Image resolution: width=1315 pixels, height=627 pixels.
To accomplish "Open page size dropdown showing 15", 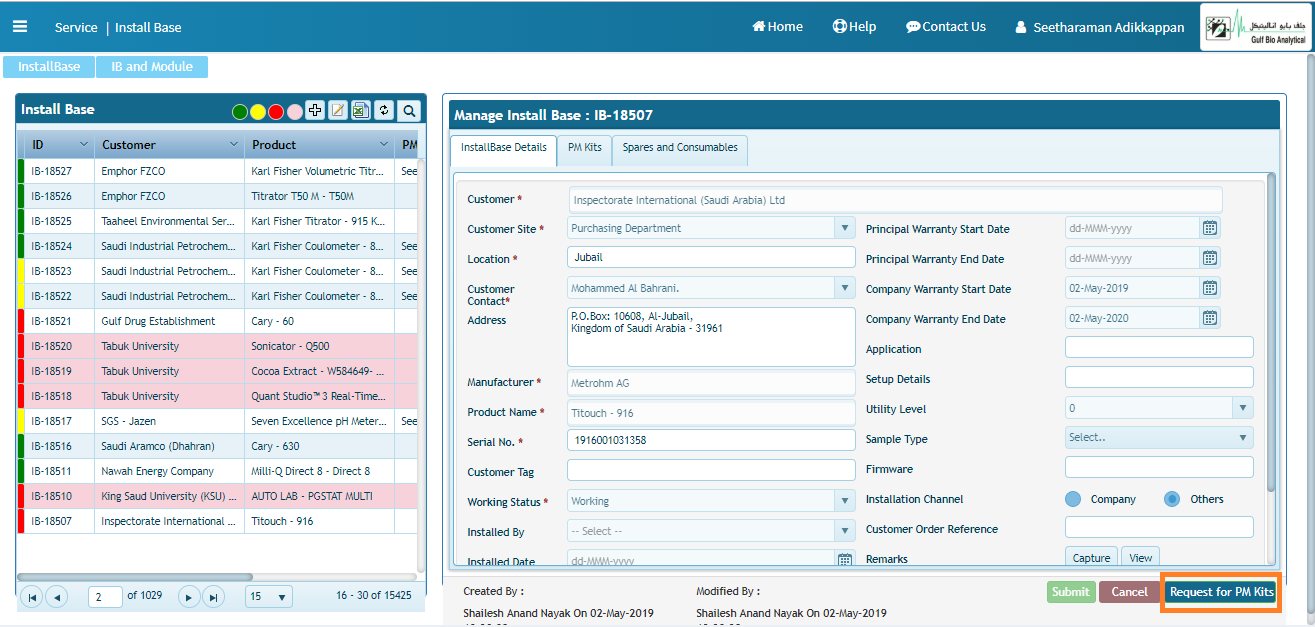I will pos(269,597).
